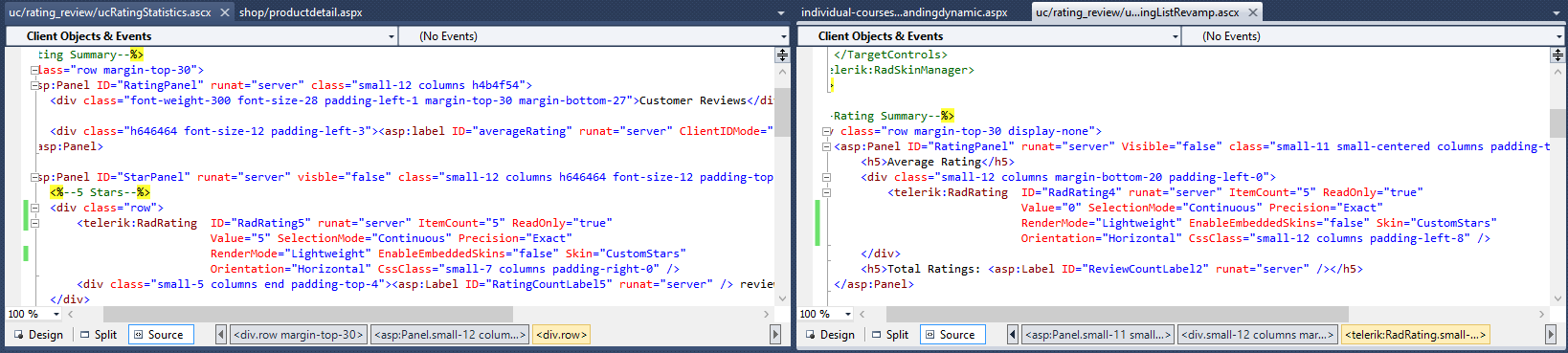Click the Average Rating h5 text
Image resolution: width=1568 pixels, height=353 pixels.
[934, 162]
